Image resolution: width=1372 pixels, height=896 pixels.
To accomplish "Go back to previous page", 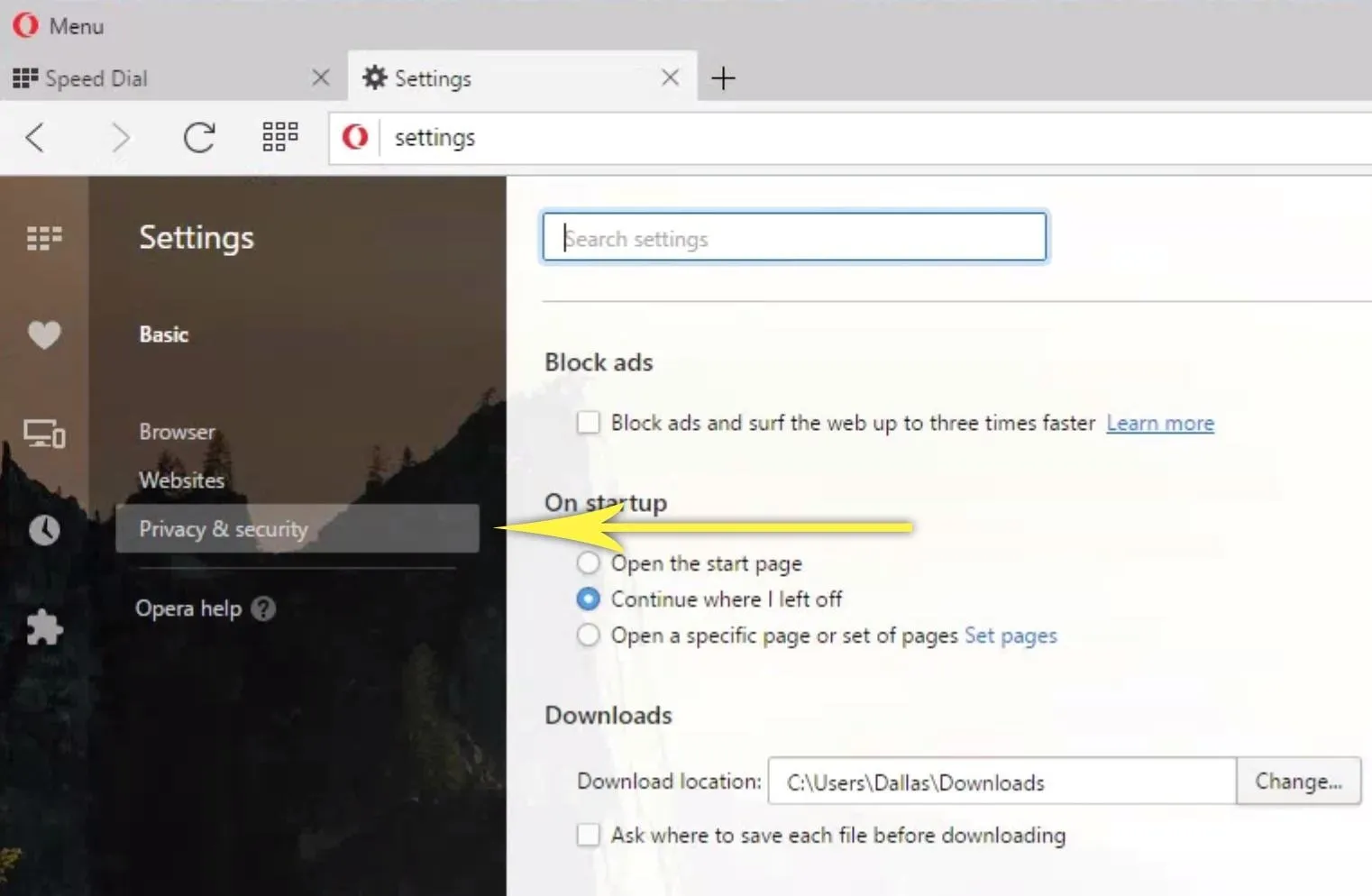I will (35, 138).
